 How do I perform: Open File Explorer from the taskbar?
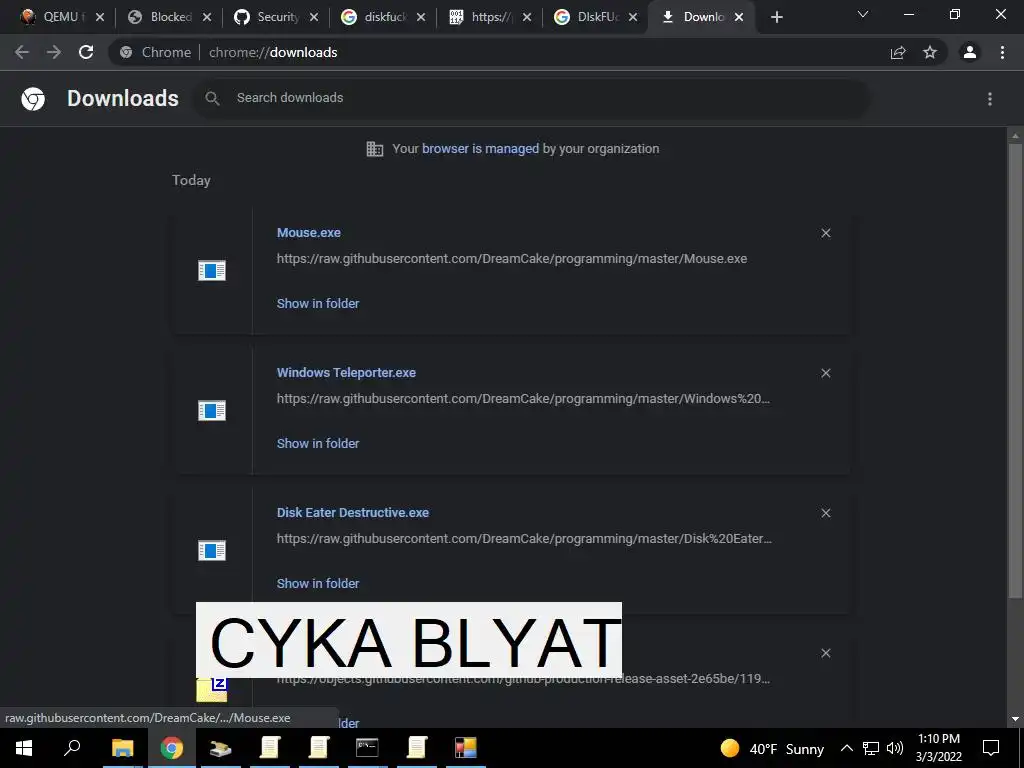coord(122,748)
